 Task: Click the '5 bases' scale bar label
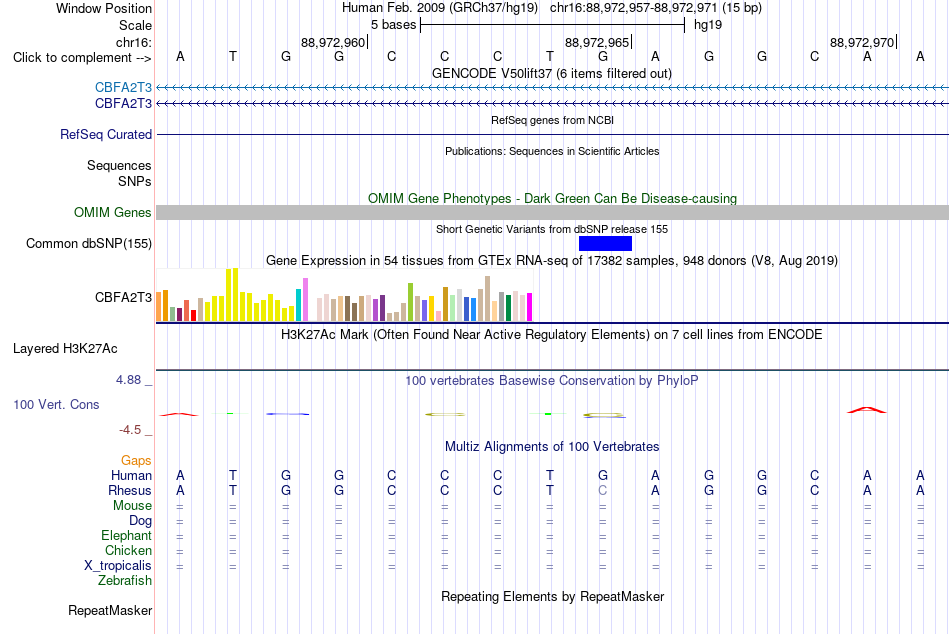(393, 25)
